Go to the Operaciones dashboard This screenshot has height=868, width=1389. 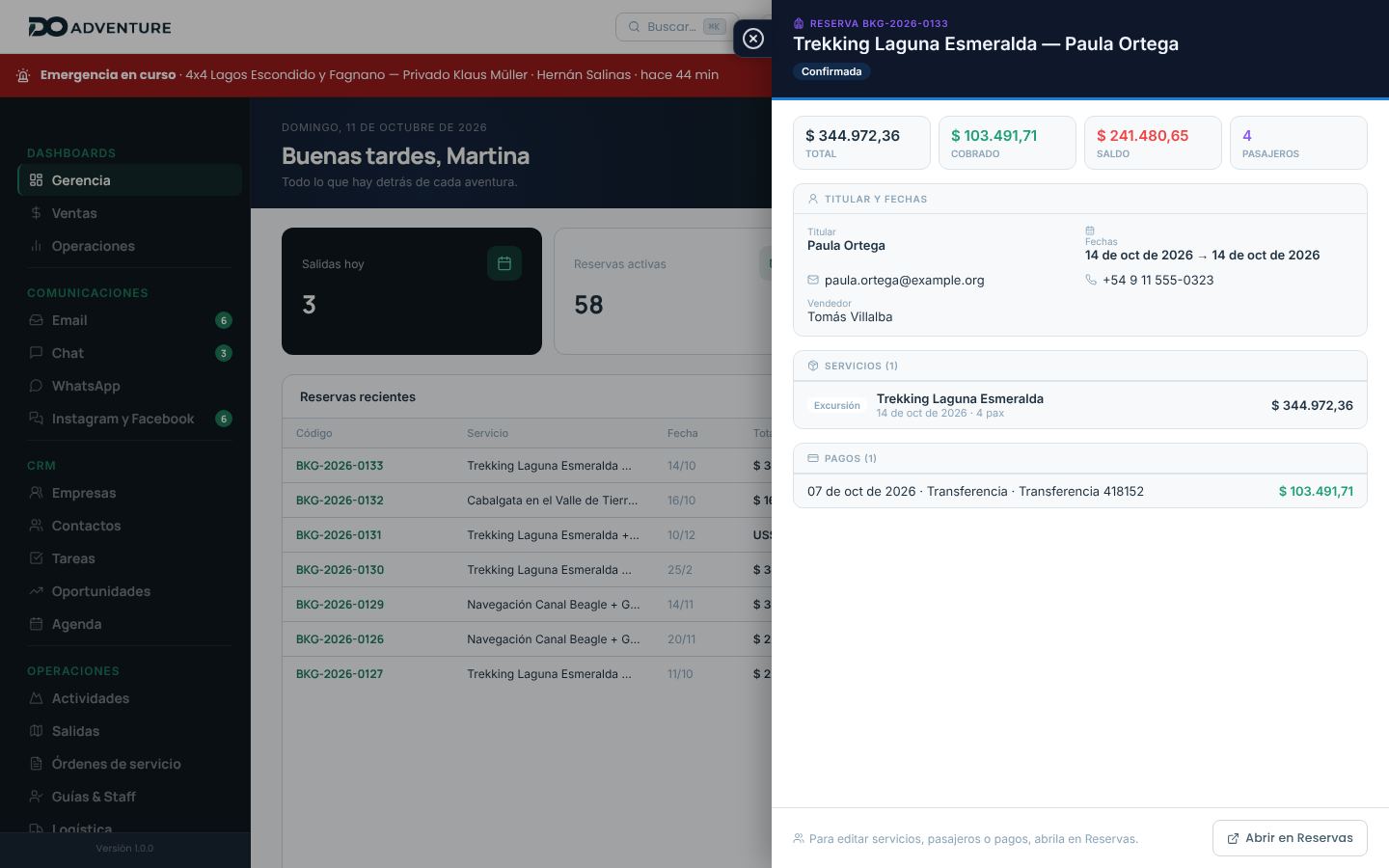(x=129, y=246)
